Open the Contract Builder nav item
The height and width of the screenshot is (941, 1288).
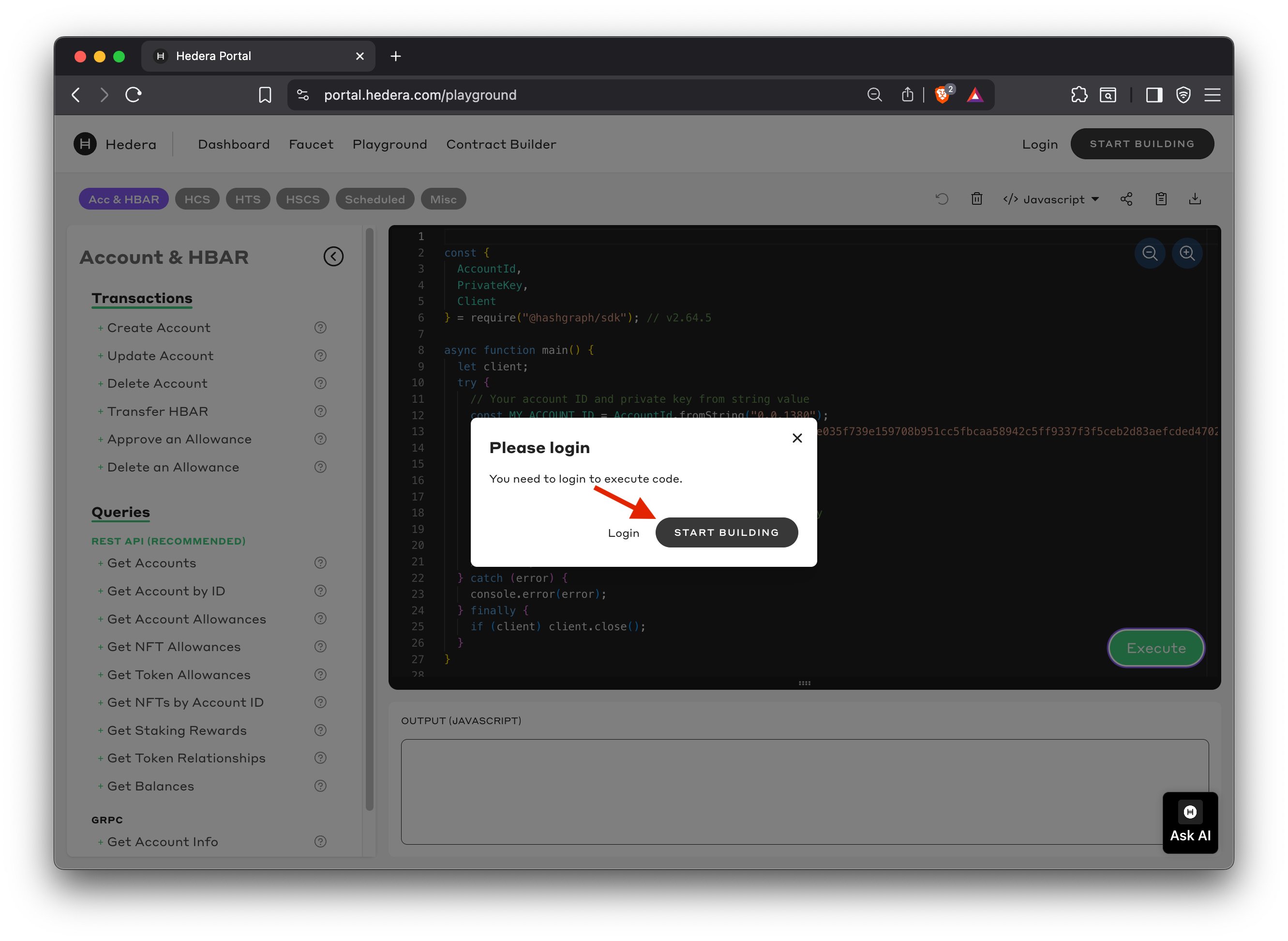point(501,144)
